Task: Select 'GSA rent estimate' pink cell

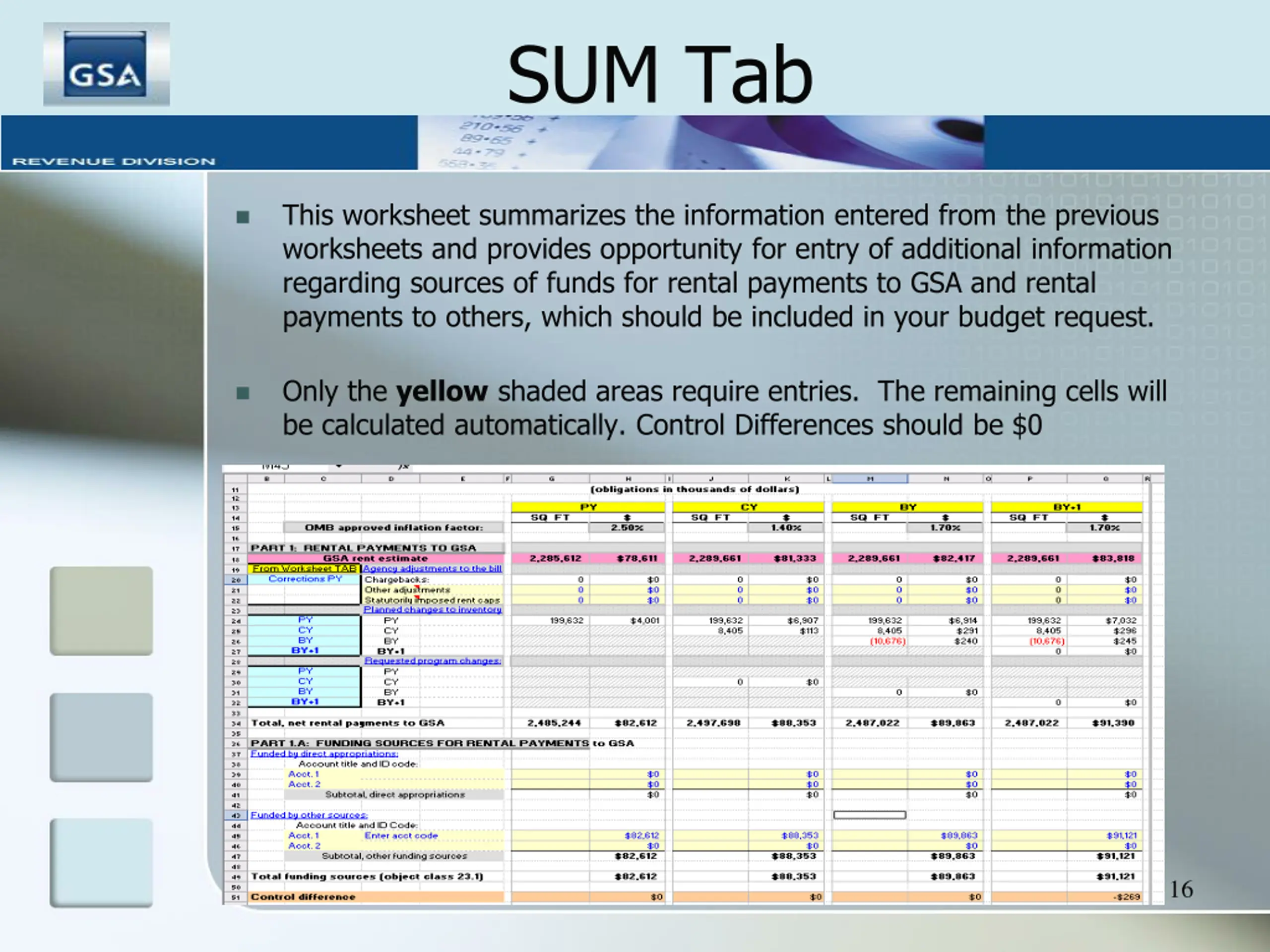Action: [x=376, y=558]
